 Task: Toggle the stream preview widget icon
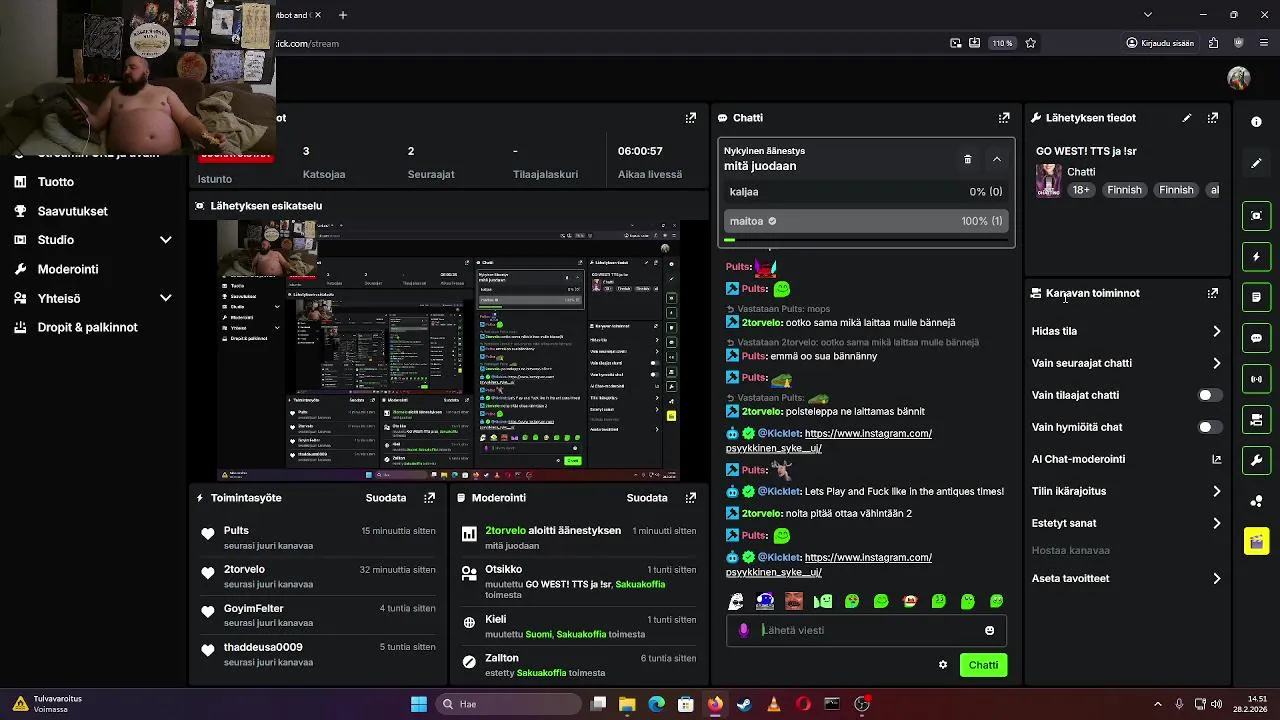[1256, 216]
